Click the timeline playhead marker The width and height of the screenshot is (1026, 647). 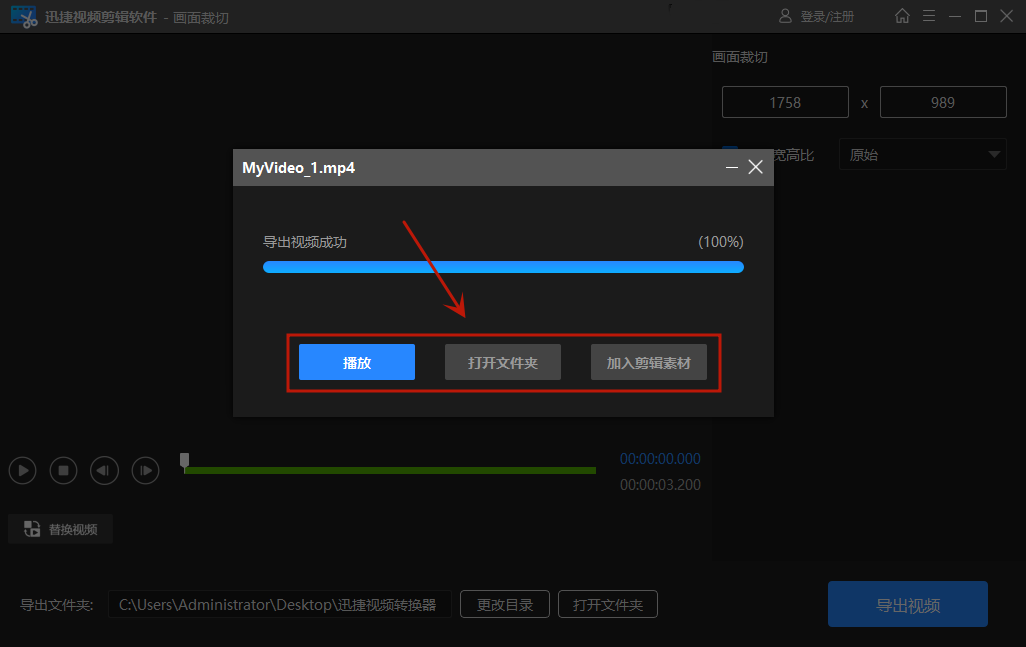pyautogui.click(x=184, y=460)
